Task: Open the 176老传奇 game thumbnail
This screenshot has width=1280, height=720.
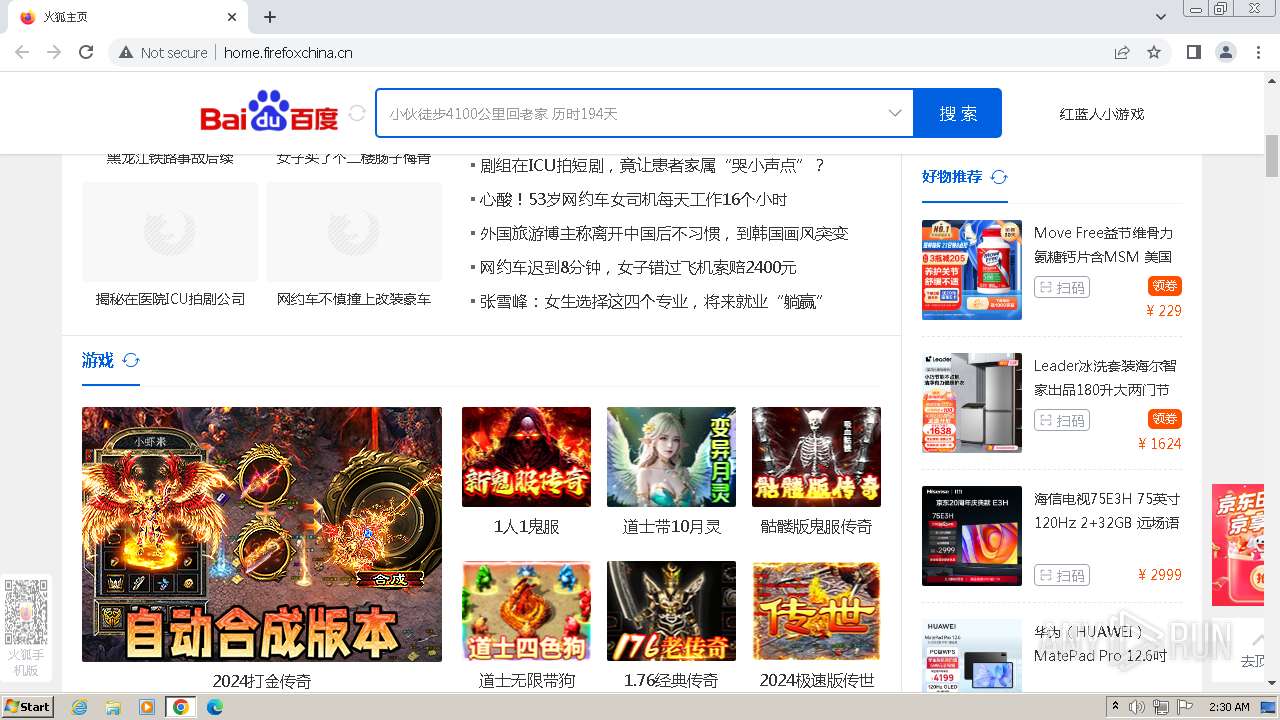Action: click(671, 611)
